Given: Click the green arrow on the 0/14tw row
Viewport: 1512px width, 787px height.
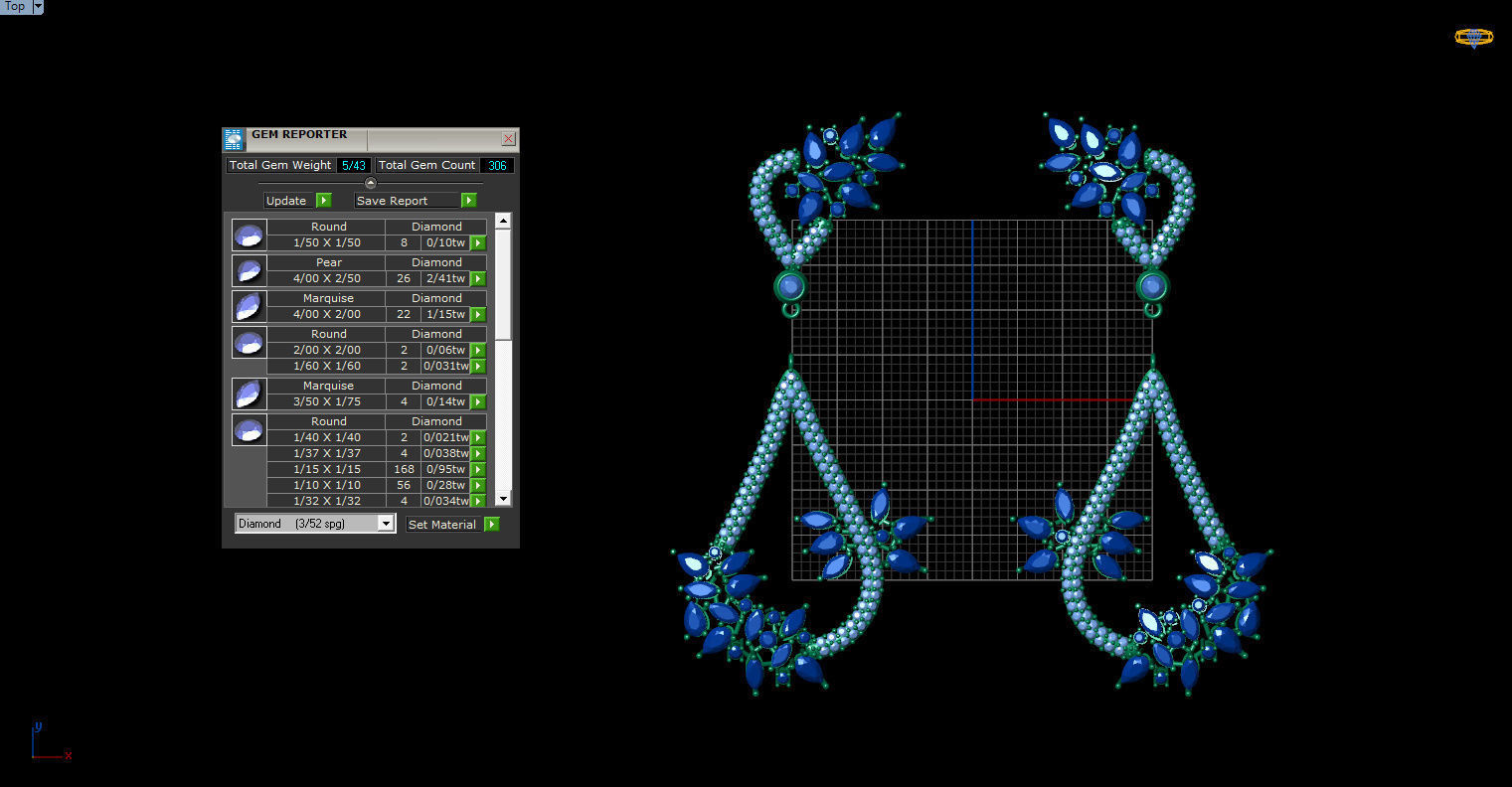Looking at the screenshot, I should click(478, 401).
